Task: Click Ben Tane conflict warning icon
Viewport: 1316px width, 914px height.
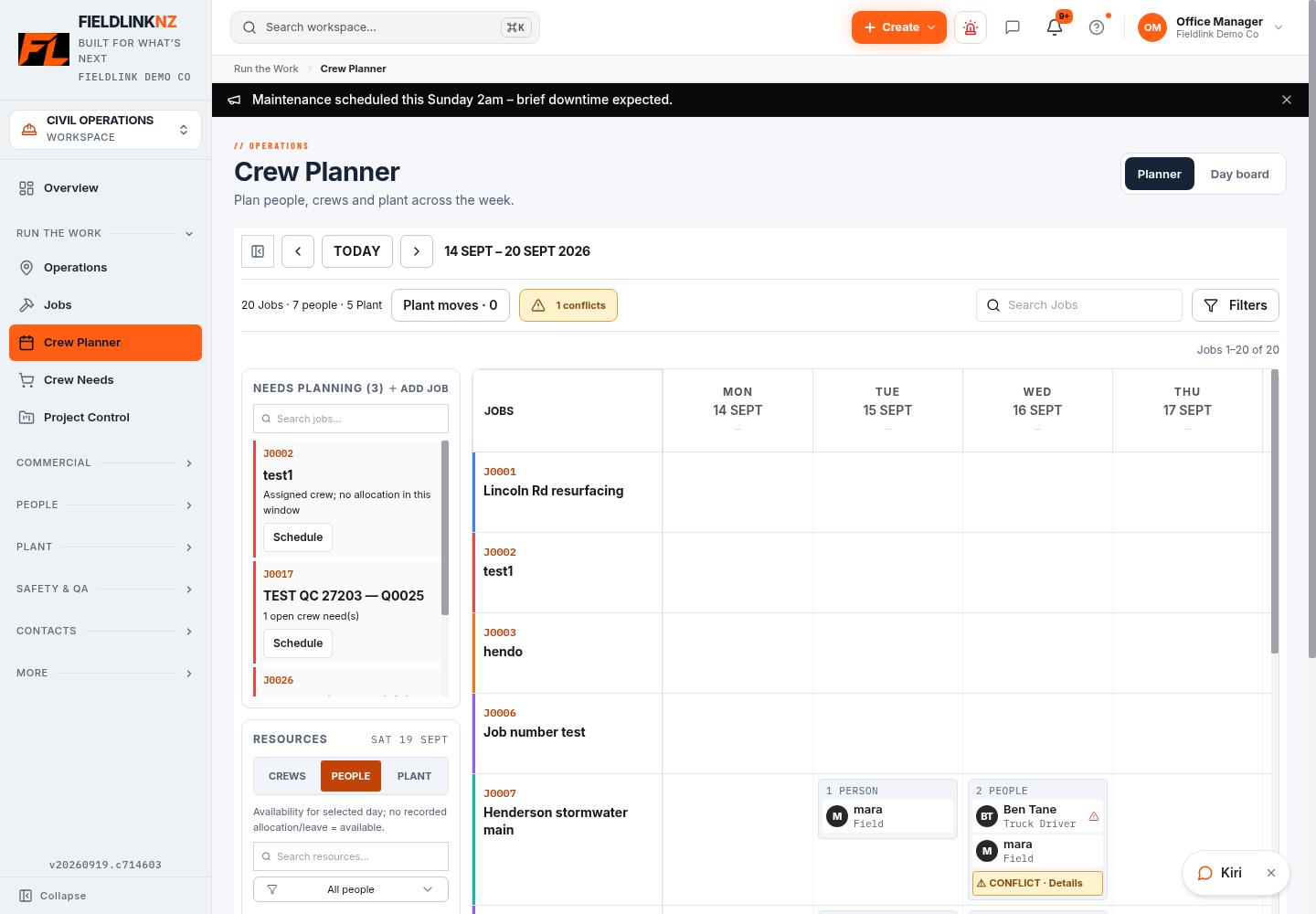Action: pyautogui.click(x=1094, y=816)
